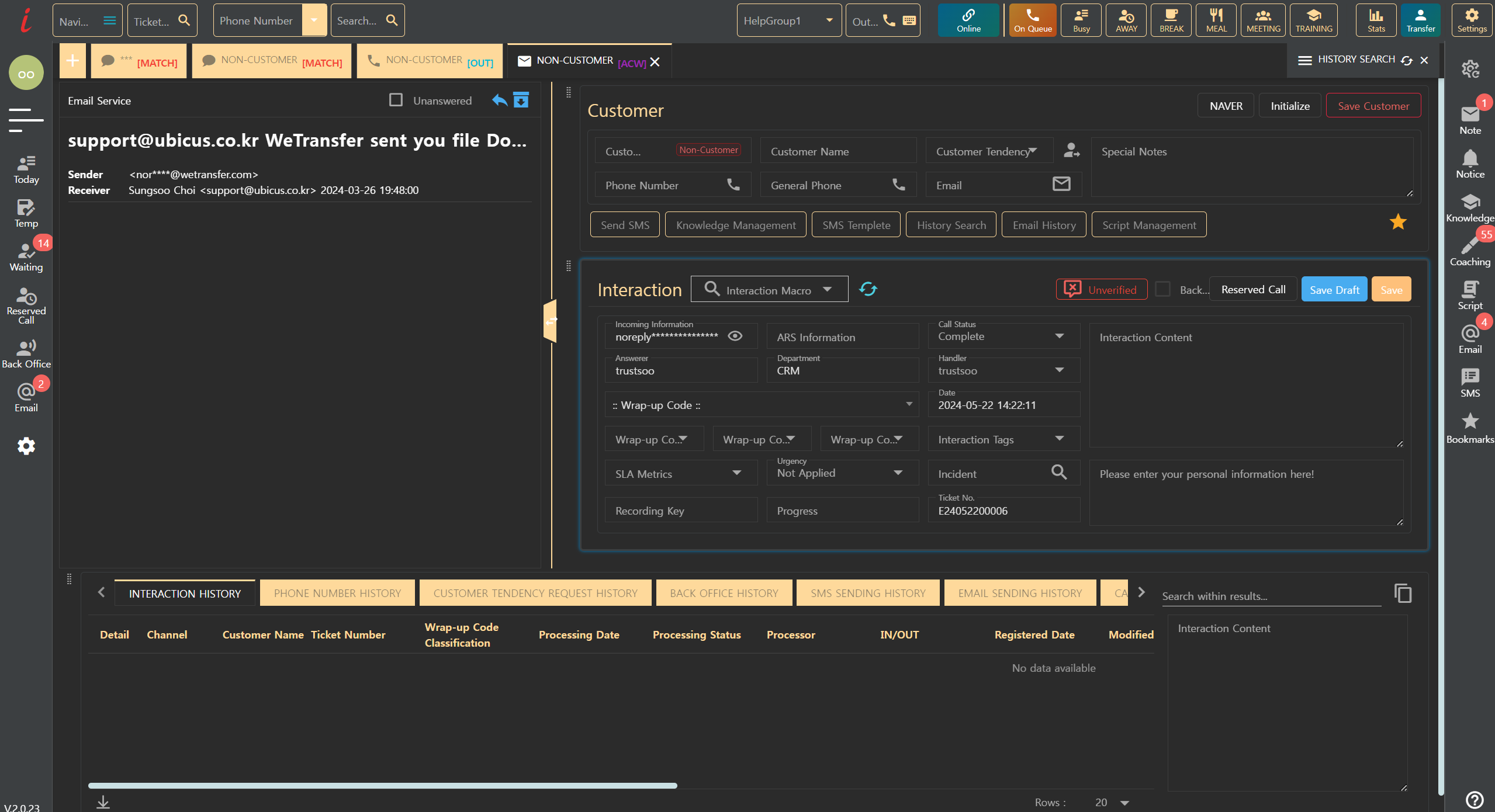
Task: Set agent status to Online
Action: tap(968, 20)
